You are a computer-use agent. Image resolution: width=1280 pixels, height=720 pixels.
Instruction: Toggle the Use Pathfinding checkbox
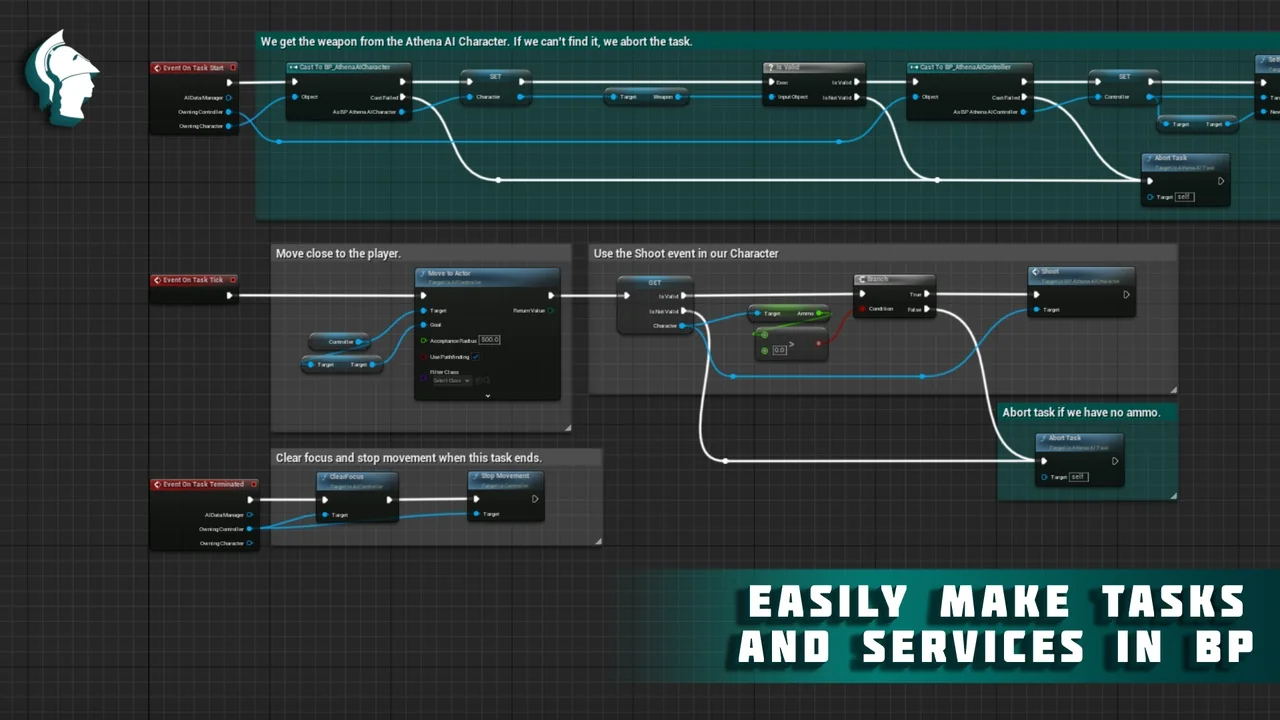pos(476,356)
